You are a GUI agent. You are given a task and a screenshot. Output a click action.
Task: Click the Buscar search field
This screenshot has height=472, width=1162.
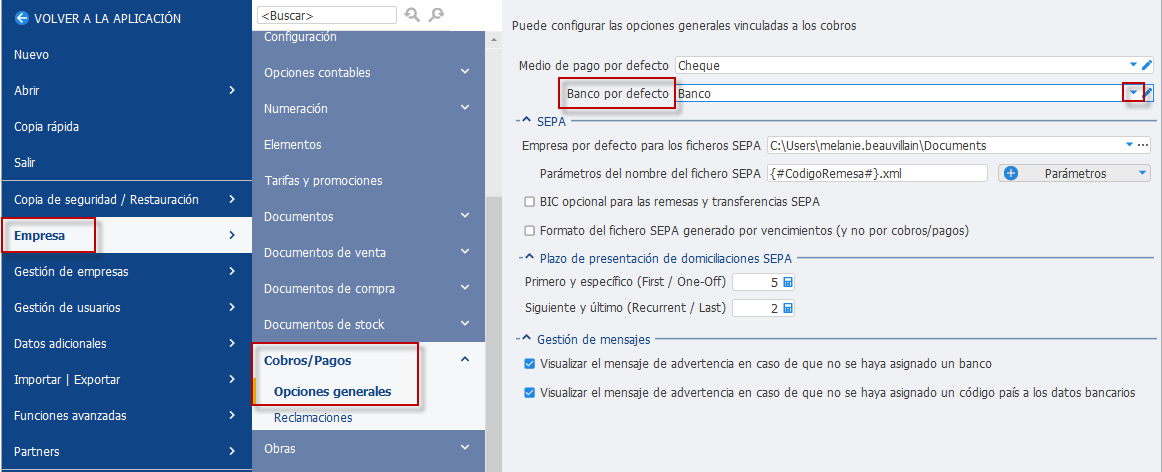tap(327, 15)
